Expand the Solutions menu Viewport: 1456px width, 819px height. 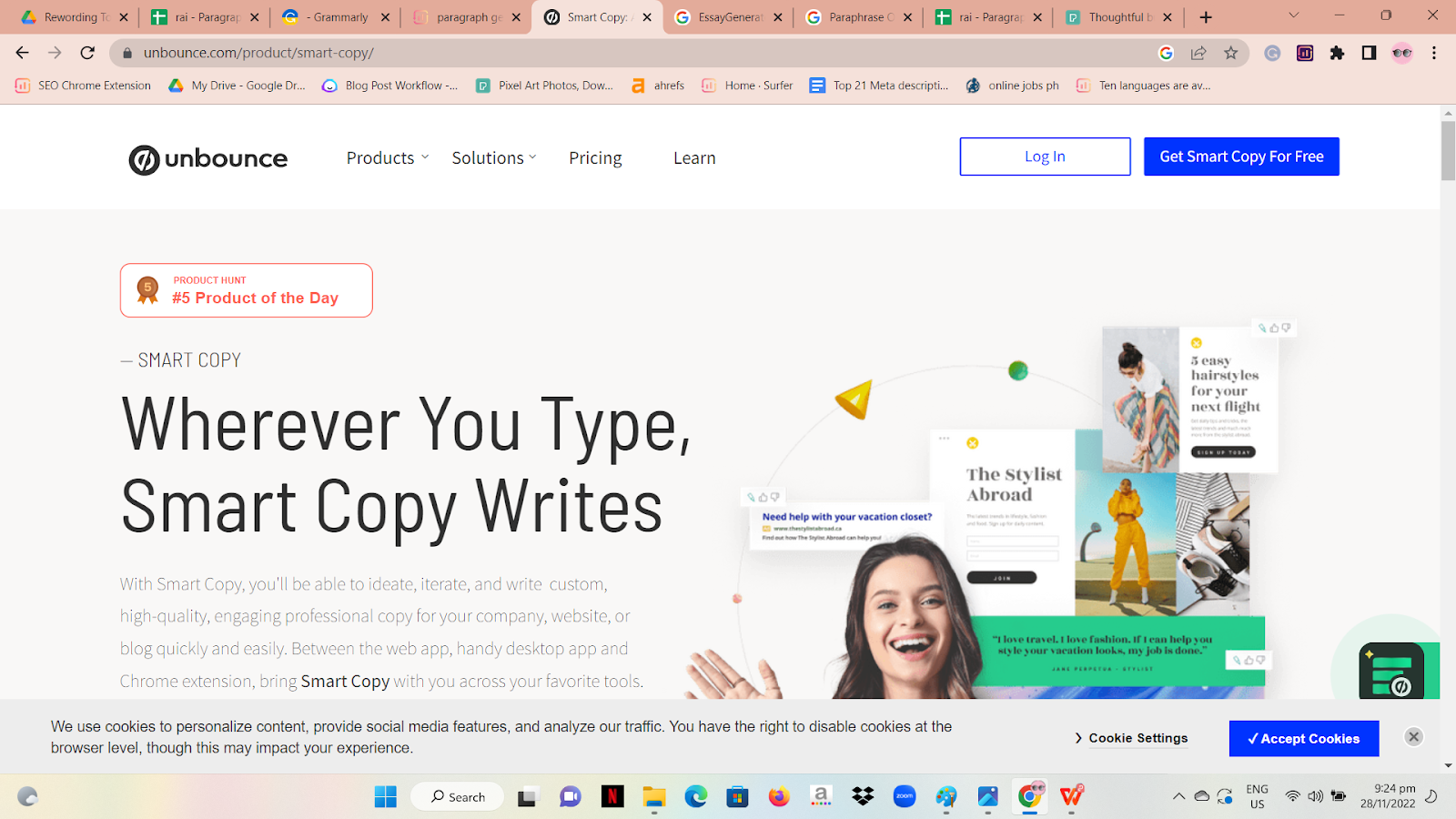point(494,158)
